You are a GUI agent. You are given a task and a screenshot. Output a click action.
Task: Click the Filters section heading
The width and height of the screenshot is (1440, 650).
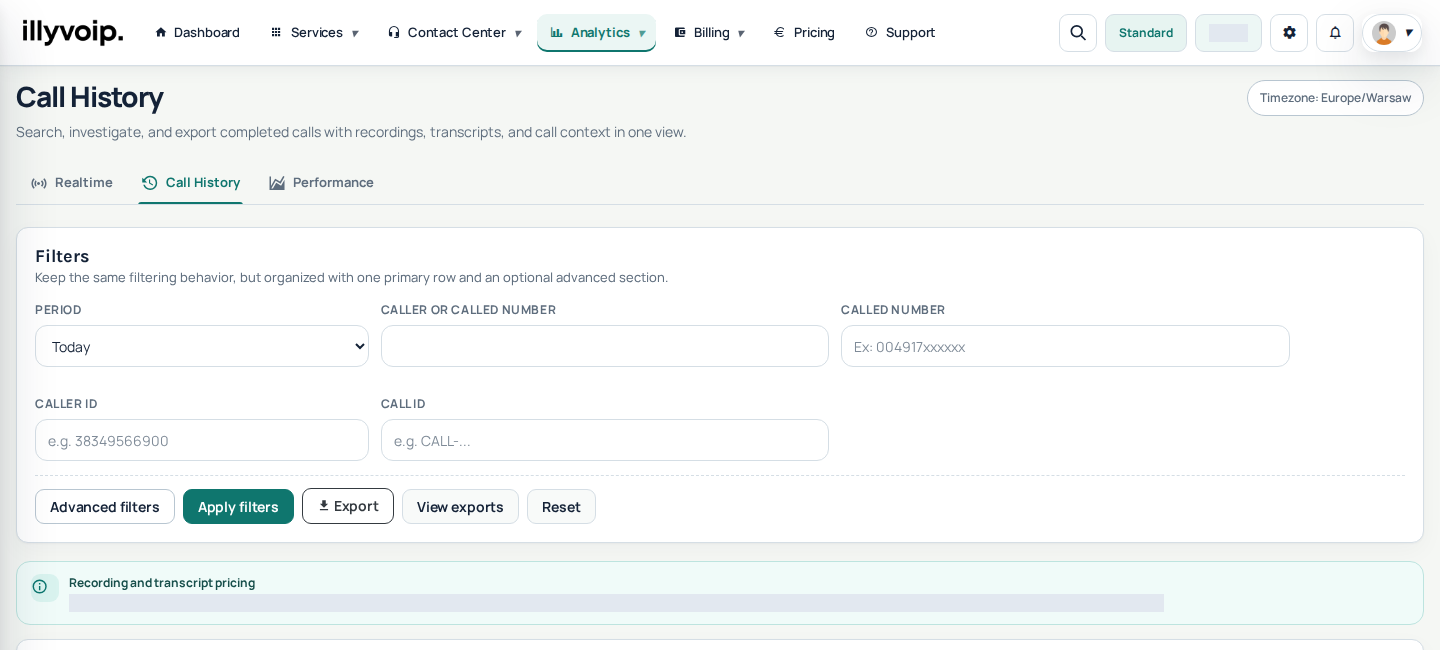62,256
